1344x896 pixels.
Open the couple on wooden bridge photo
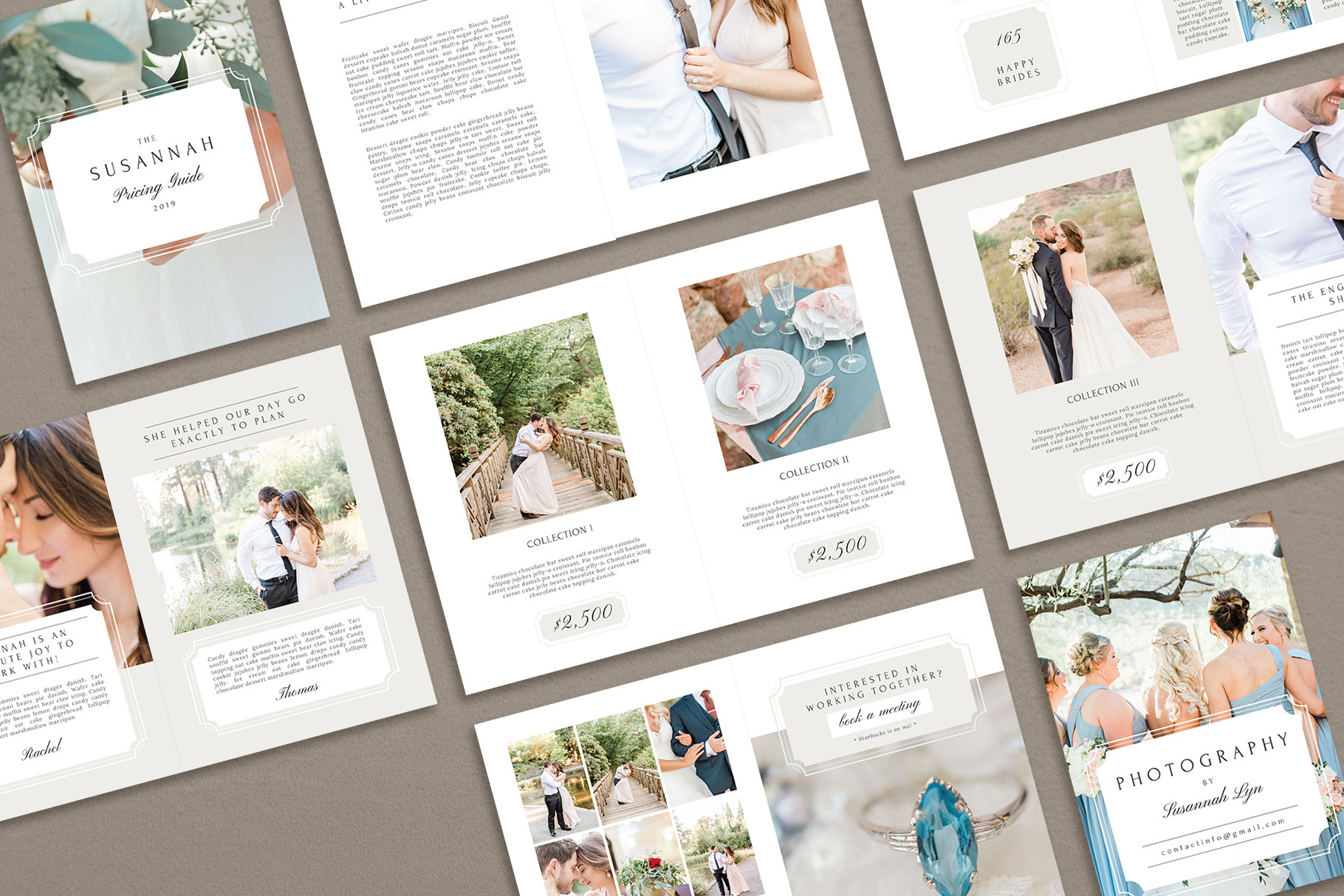[529, 426]
